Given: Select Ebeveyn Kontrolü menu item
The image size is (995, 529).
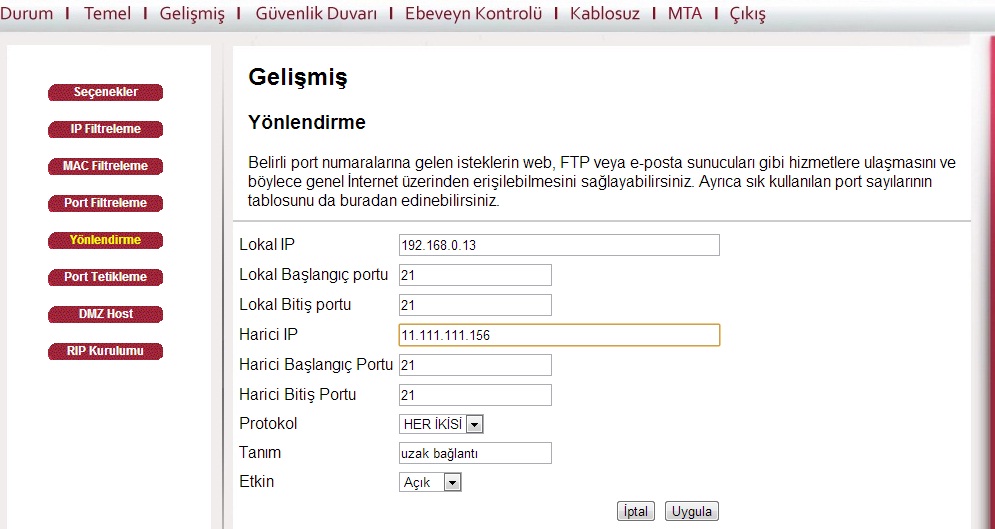Looking at the screenshot, I should click(473, 14).
